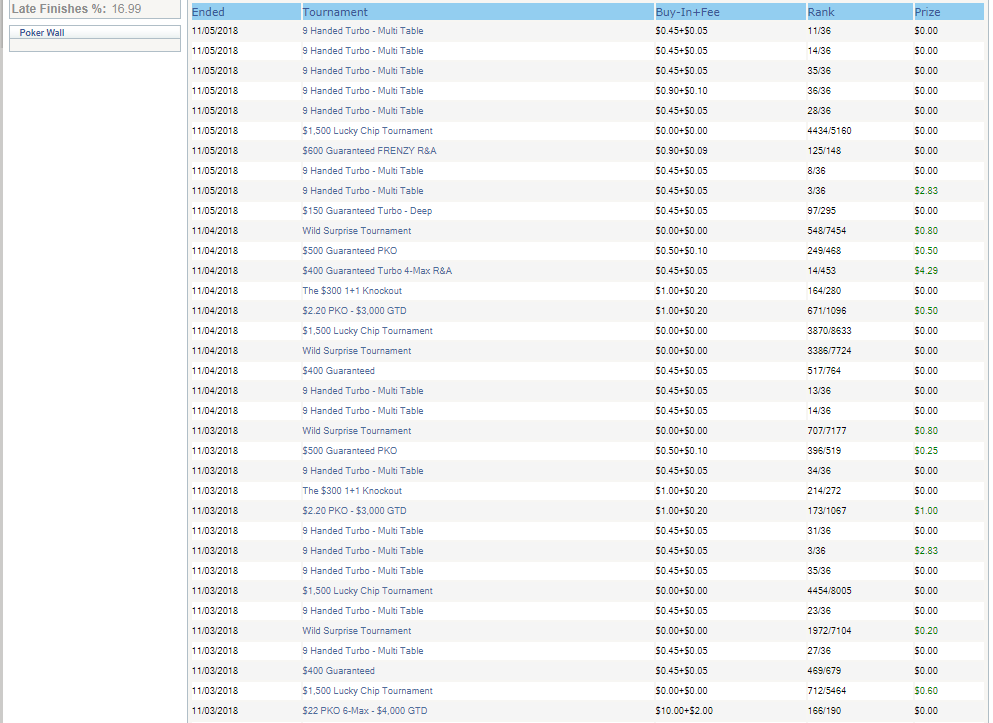This screenshot has height=723, width=993.
Task: Open 9 Handed Turbo tournament ranked 8/36
Action: point(363,171)
